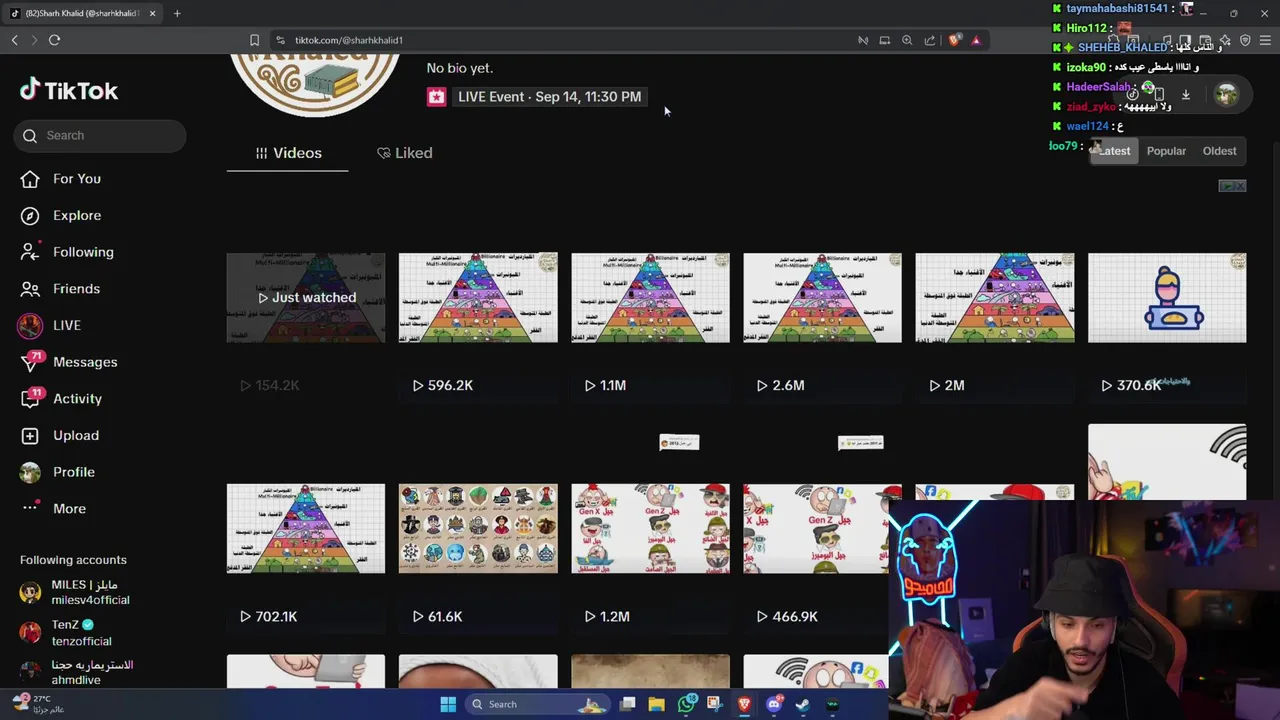The image size is (1280, 720).
Task: Open the pyramid video with 596.2K views
Action: (x=478, y=297)
